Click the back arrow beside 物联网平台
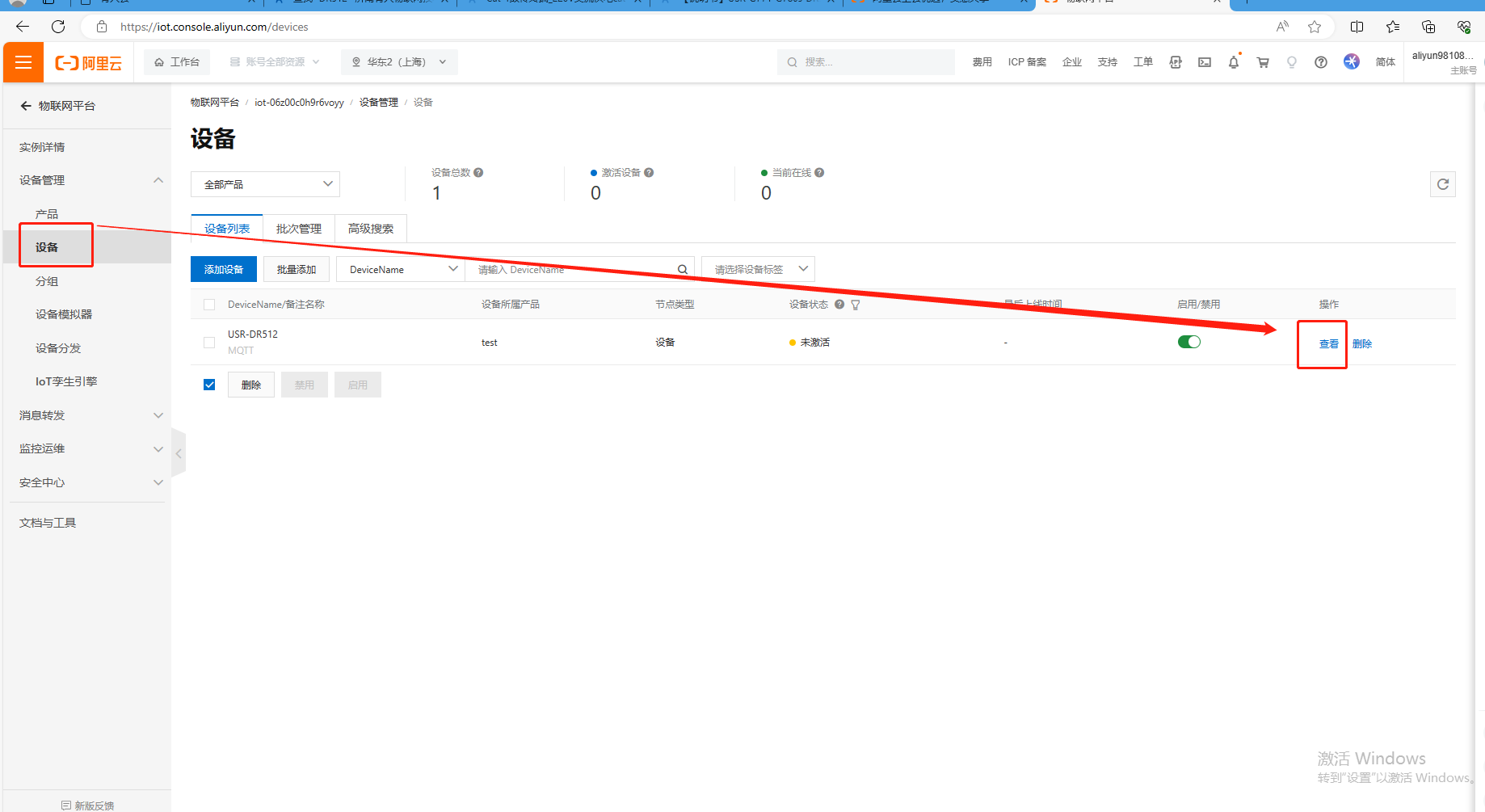This screenshot has height=812, width=1485. [26, 106]
